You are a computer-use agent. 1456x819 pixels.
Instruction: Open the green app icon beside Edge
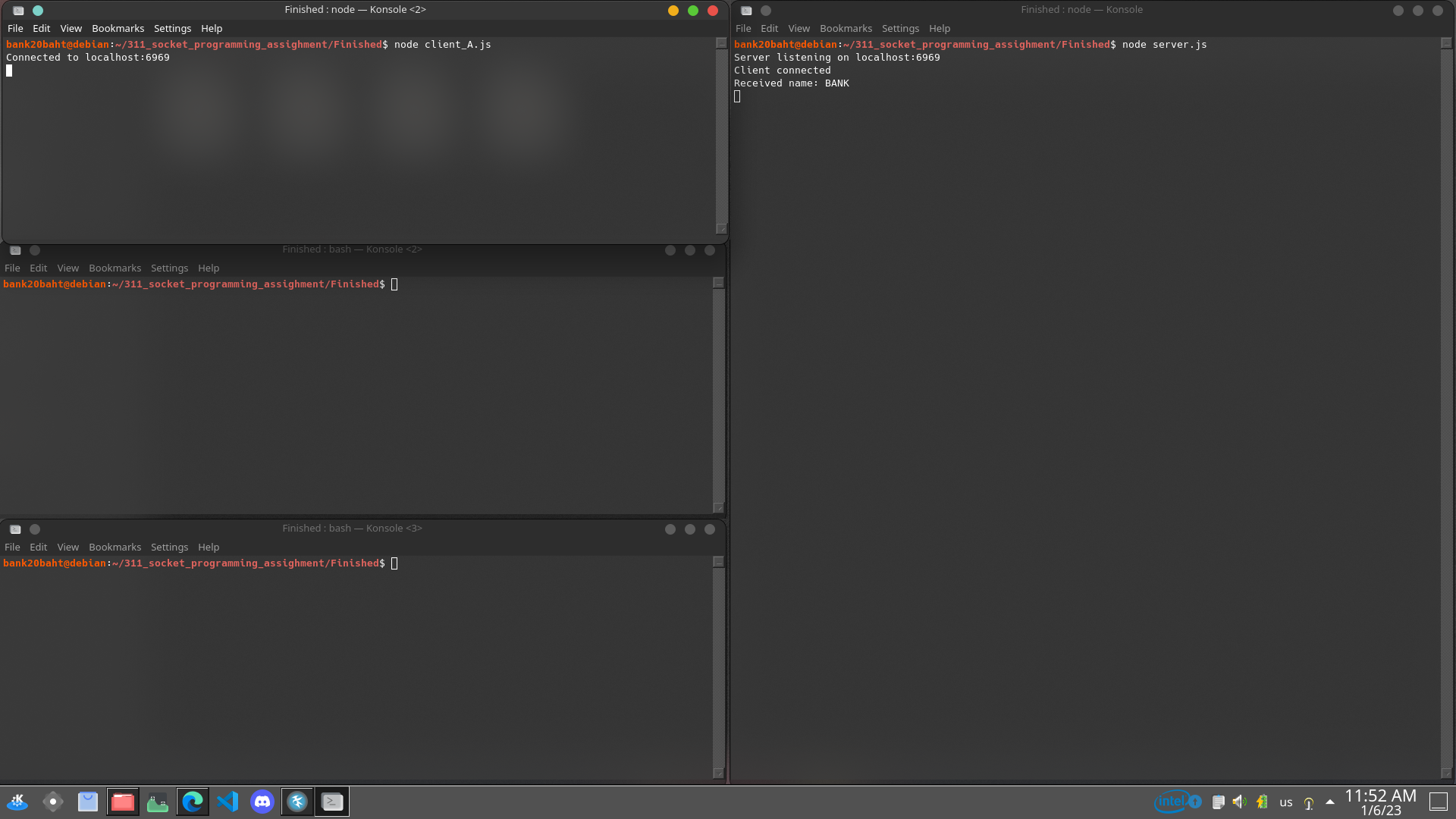point(158,802)
